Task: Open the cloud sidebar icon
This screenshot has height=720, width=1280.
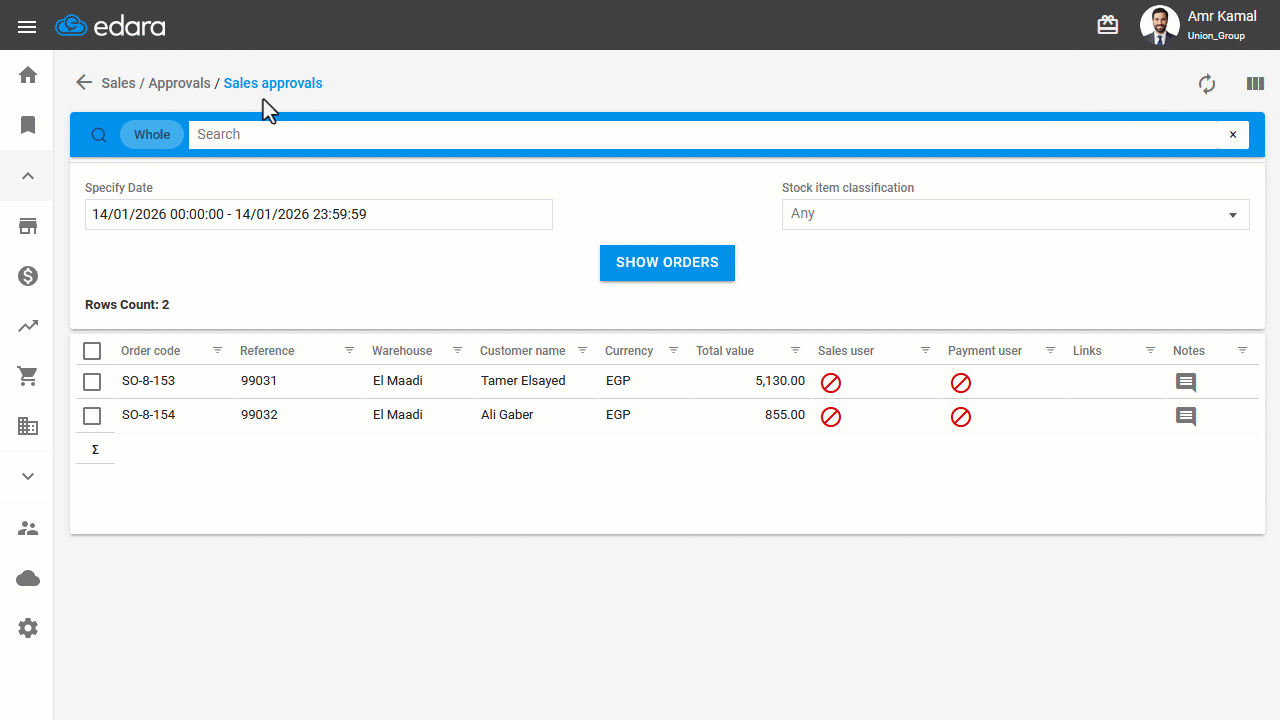Action: pyautogui.click(x=28, y=578)
